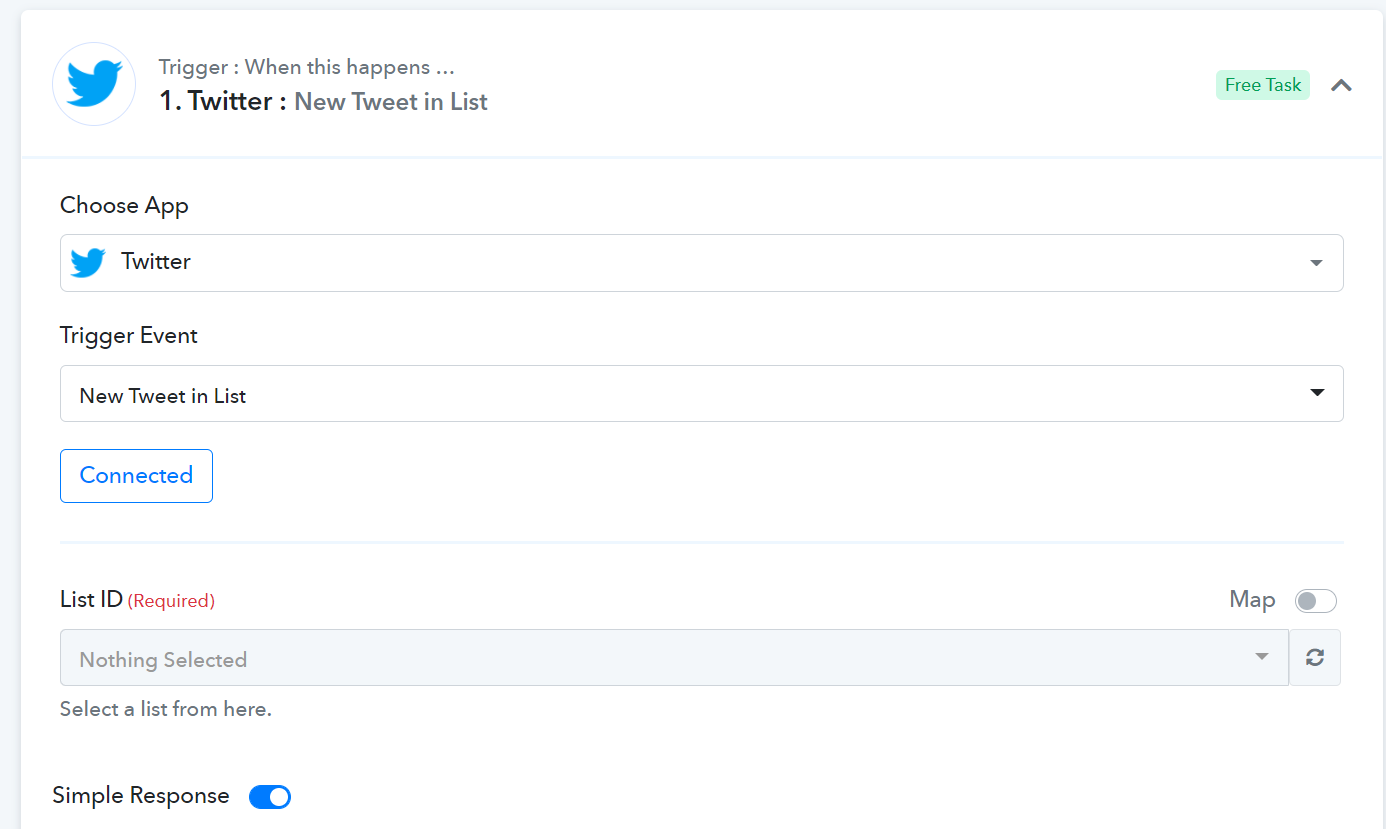1386x829 pixels.
Task: Open the List ID Nothing Selected dropdown
Action: click(x=674, y=657)
